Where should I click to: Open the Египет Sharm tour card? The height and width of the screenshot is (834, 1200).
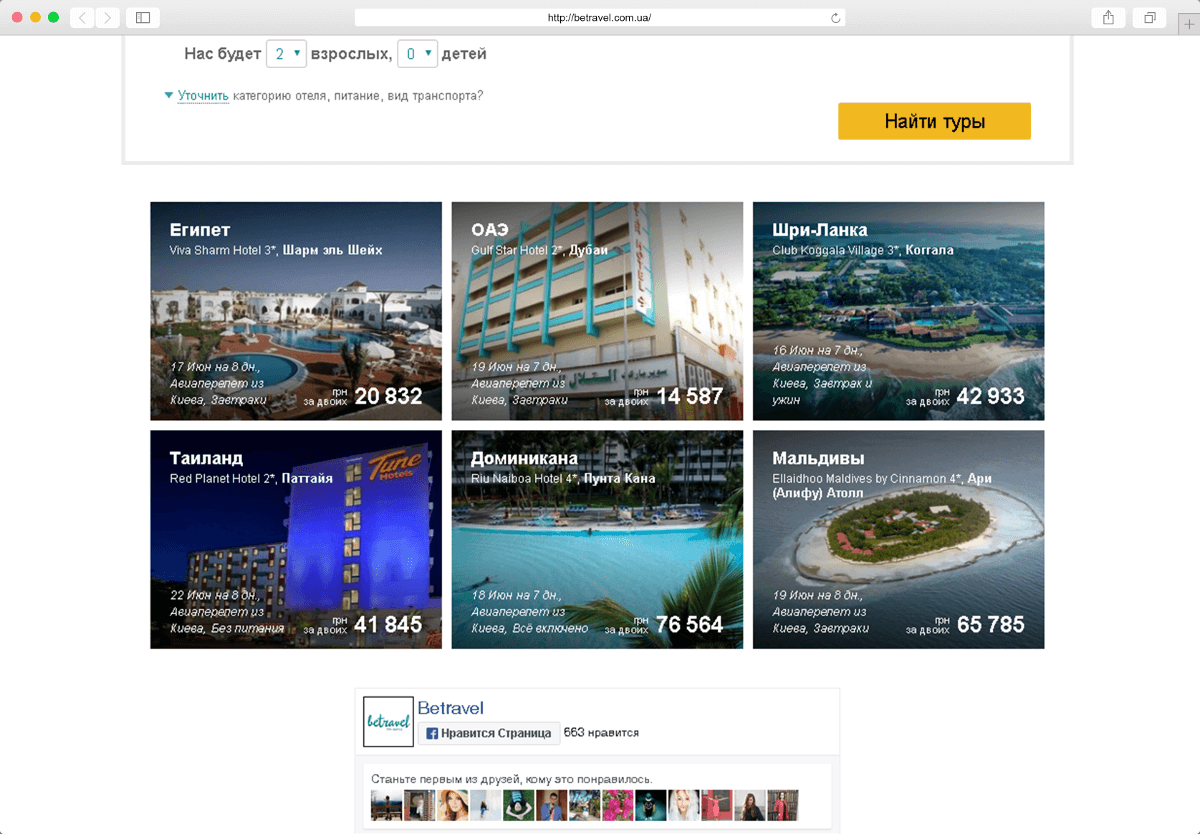point(296,311)
